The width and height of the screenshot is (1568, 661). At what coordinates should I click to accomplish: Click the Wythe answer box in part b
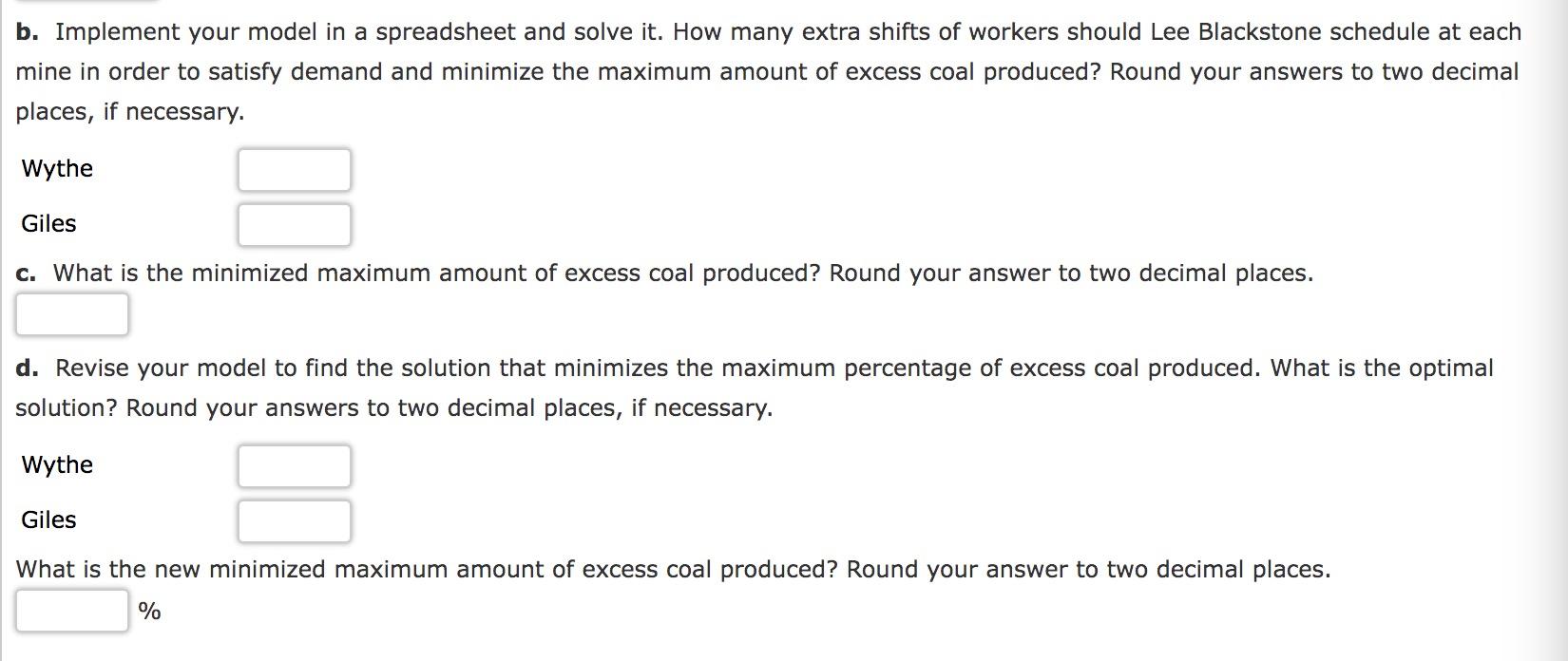[295, 169]
